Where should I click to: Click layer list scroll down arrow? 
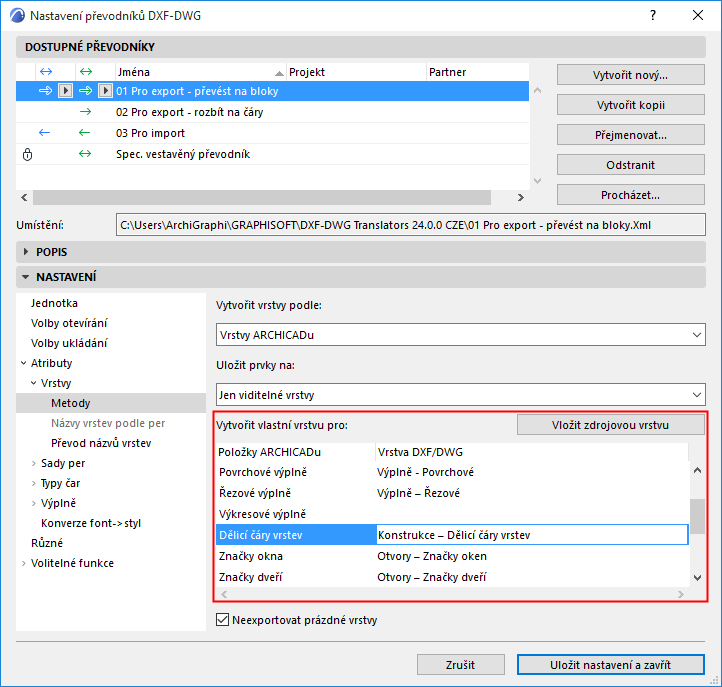(698, 577)
